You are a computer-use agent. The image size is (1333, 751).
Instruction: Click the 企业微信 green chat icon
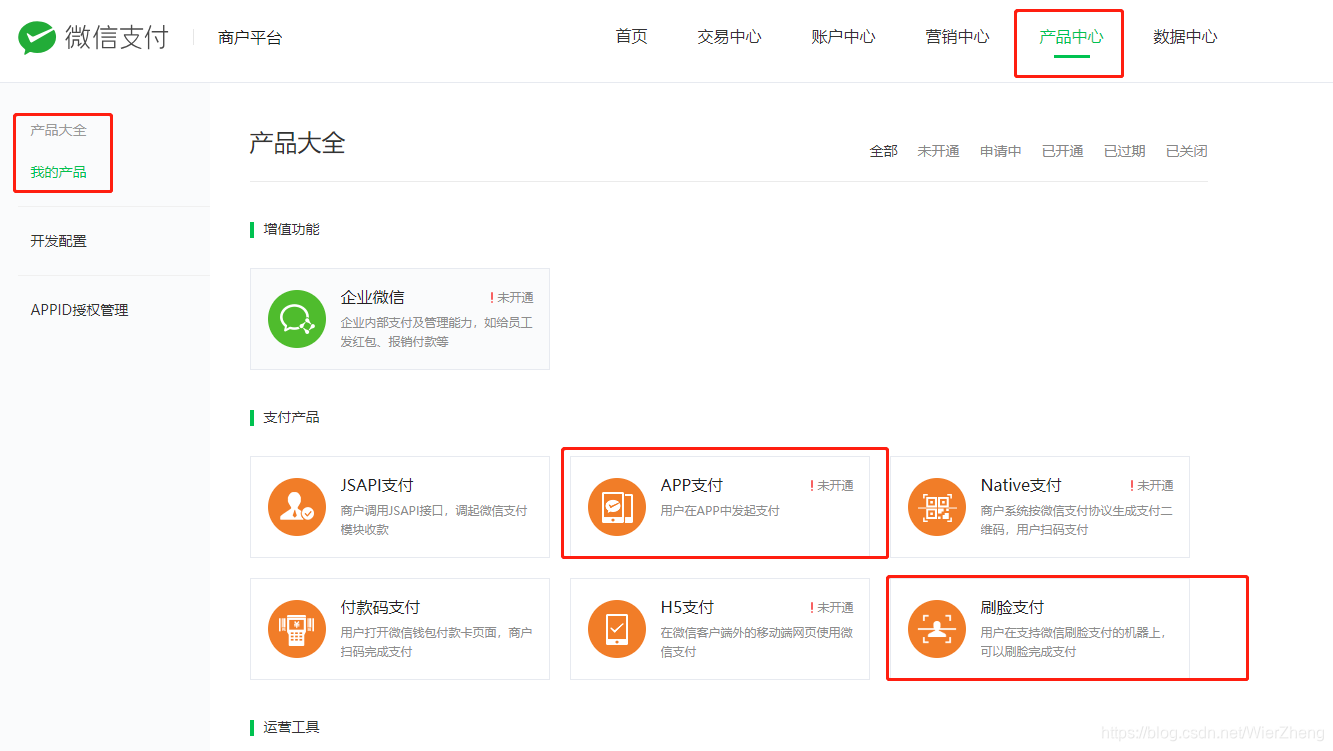(297, 319)
